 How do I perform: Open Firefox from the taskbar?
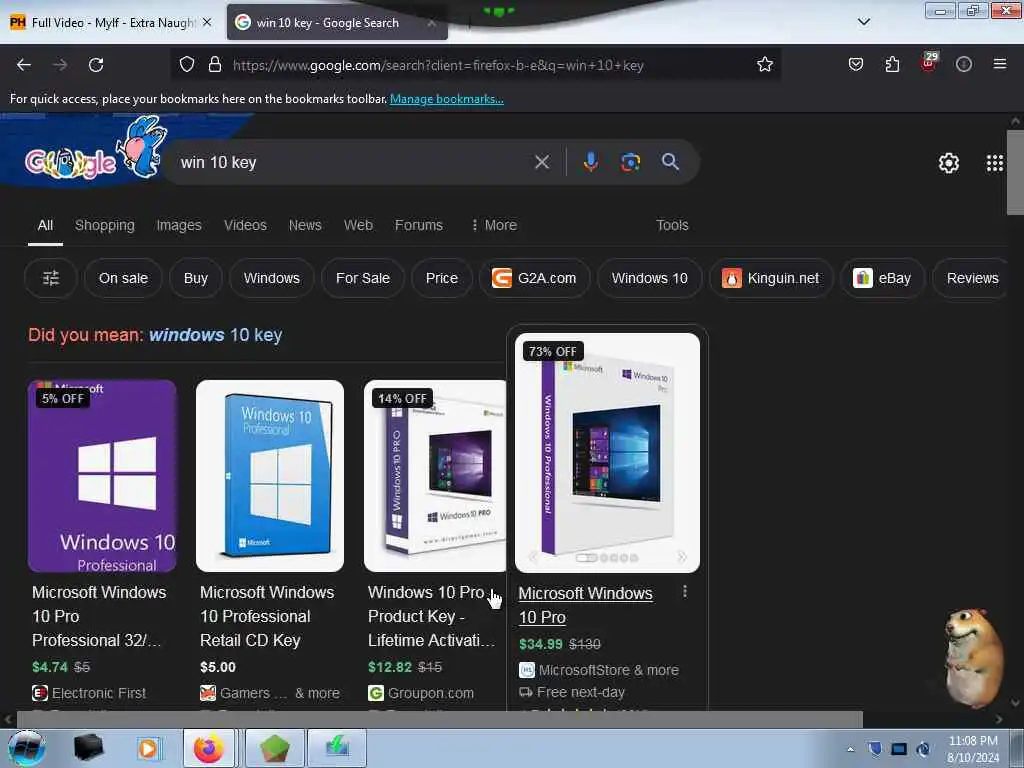point(208,748)
